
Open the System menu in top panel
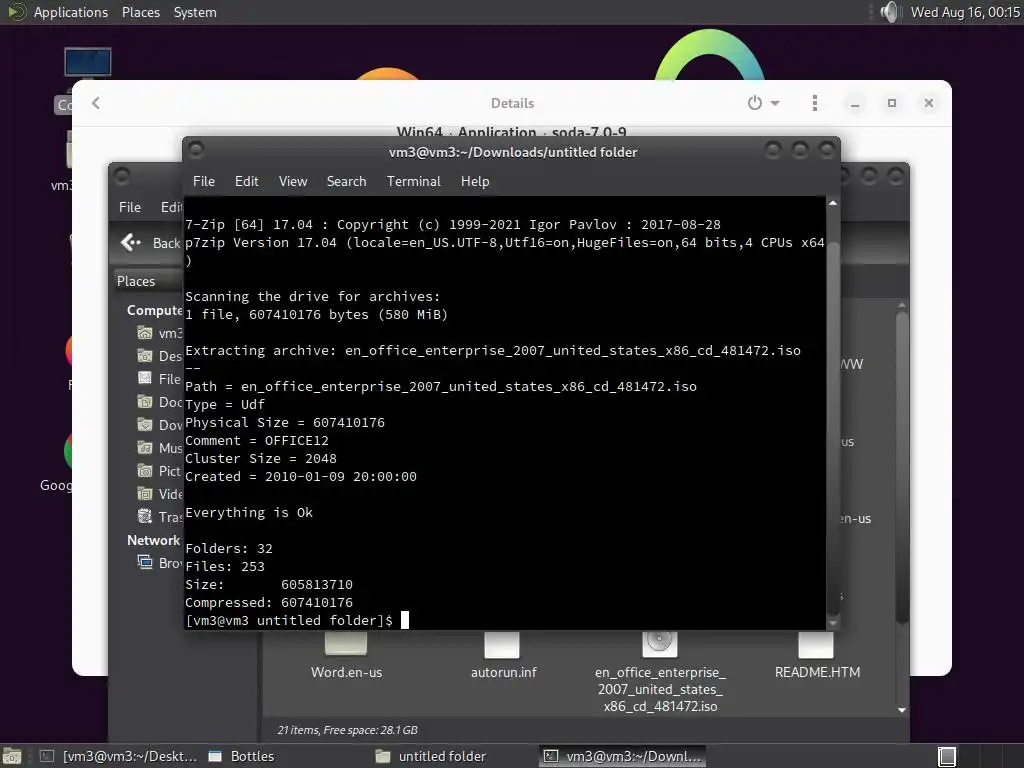coord(195,12)
